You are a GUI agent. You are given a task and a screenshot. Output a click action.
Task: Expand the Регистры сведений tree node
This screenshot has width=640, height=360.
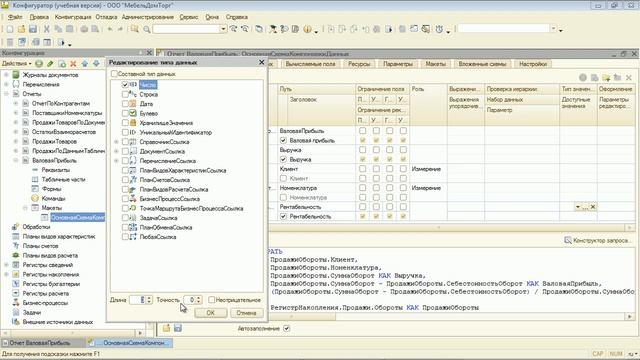coord(6,265)
